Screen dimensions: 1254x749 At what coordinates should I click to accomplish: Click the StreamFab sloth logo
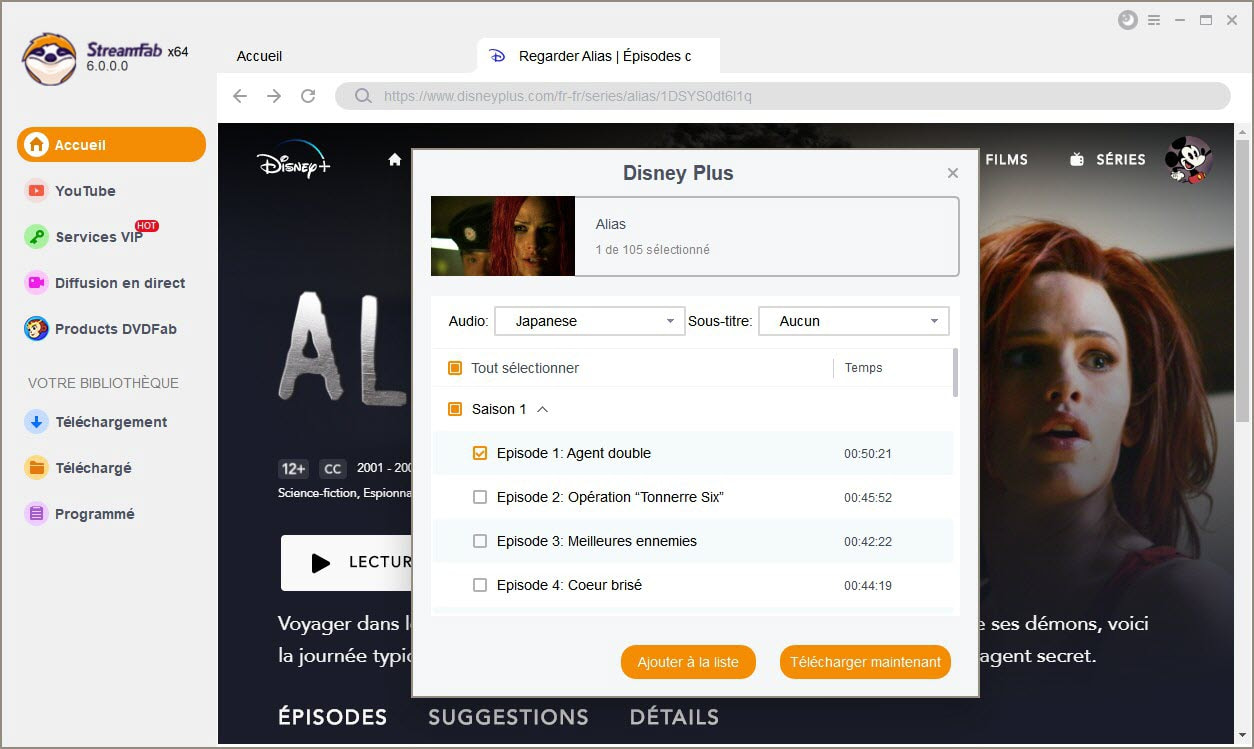[x=49, y=59]
